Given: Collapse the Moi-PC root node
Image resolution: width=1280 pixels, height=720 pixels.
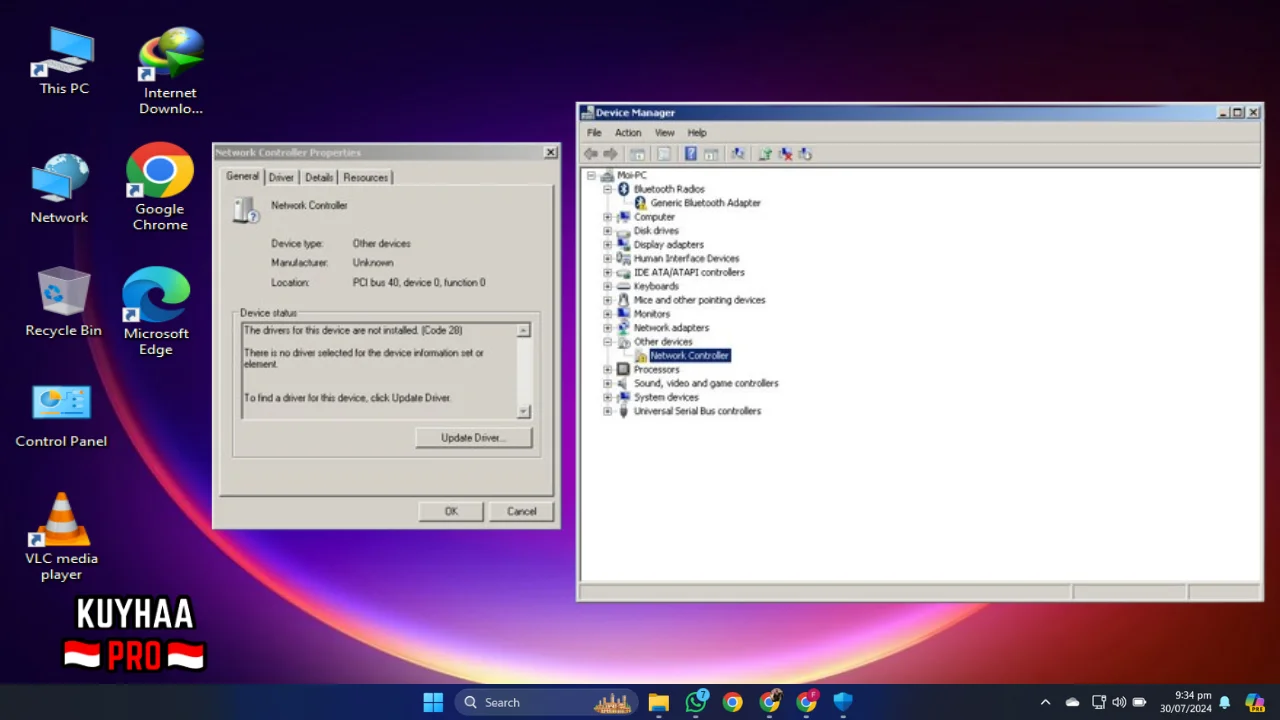Looking at the screenshot, I should click(x=591, y=175).
